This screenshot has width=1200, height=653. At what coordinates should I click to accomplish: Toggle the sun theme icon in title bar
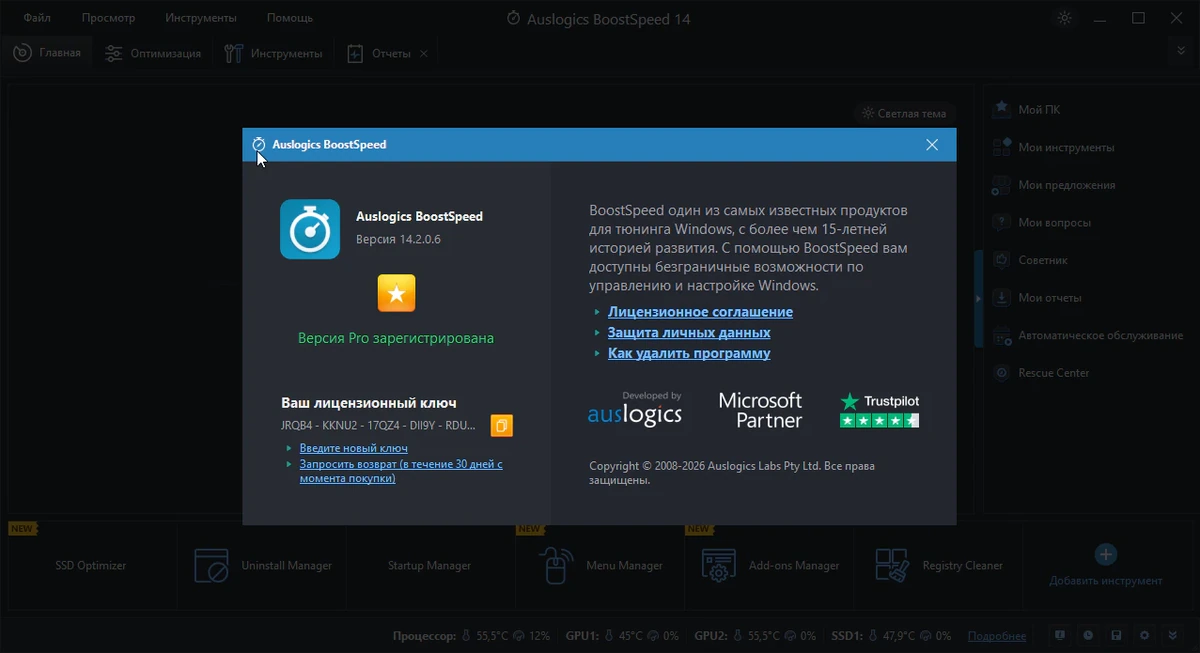coord(1063,18)
